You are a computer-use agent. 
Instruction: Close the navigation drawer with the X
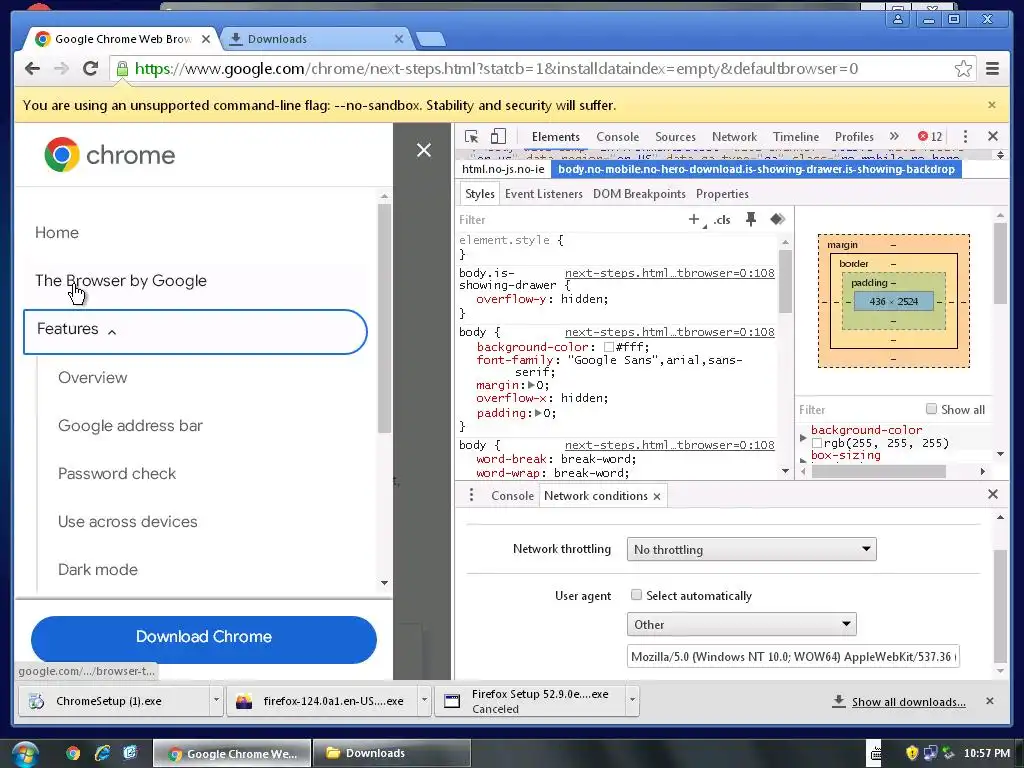pyautogui.click(x=424, y=150)
